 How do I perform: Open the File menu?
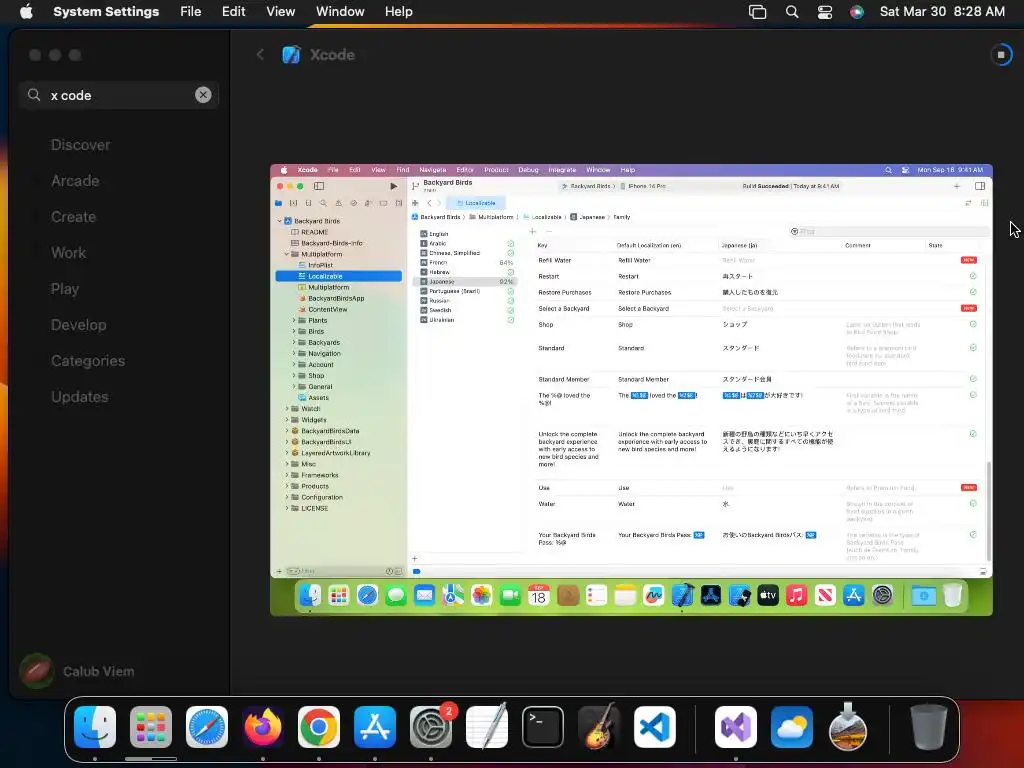click(x=191, y=12)
